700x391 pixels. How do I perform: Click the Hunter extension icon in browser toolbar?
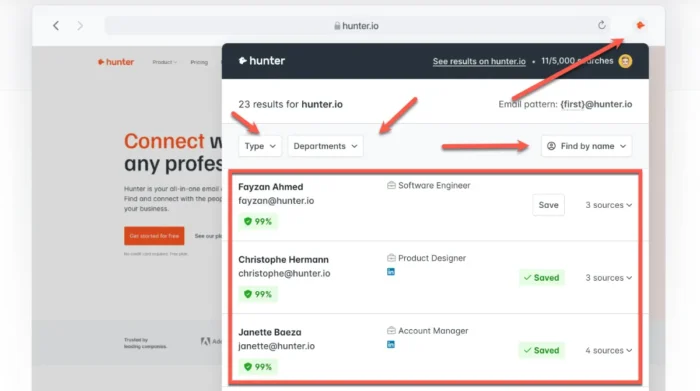point(640,25)
